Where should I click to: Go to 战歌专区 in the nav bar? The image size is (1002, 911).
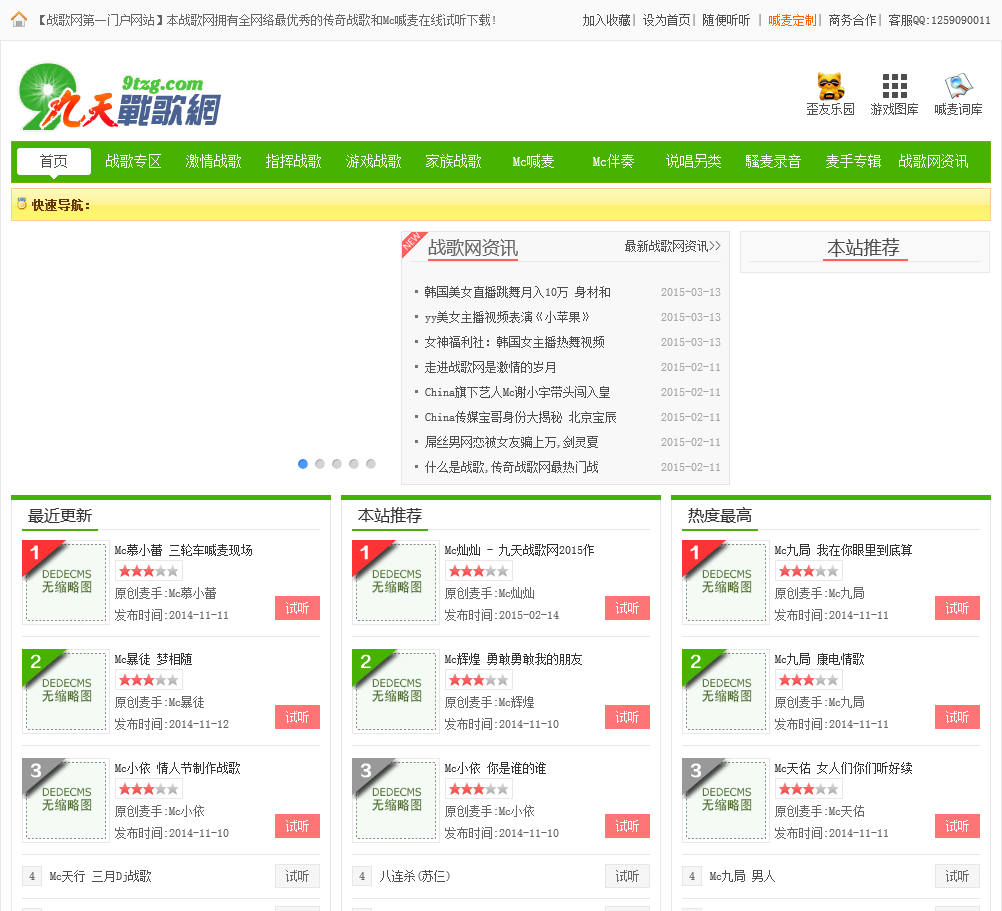(134, 161)
